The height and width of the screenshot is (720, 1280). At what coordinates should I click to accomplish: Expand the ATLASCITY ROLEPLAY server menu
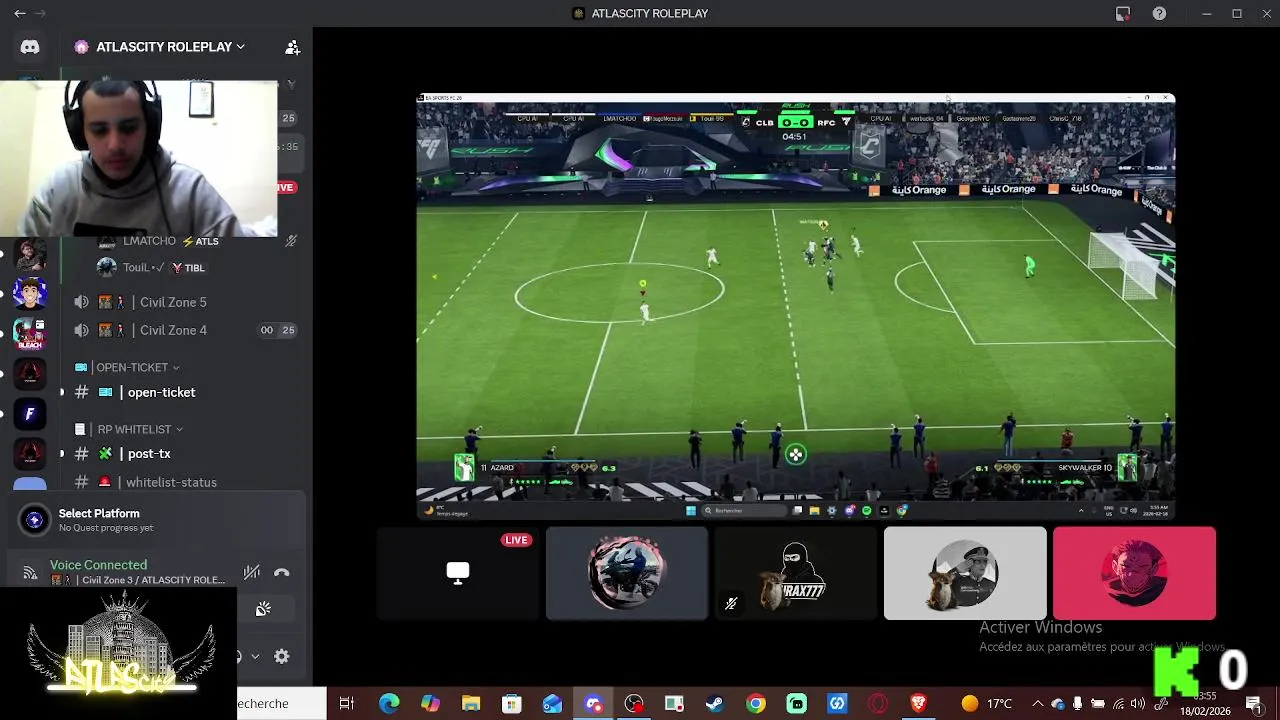point(159,47)
